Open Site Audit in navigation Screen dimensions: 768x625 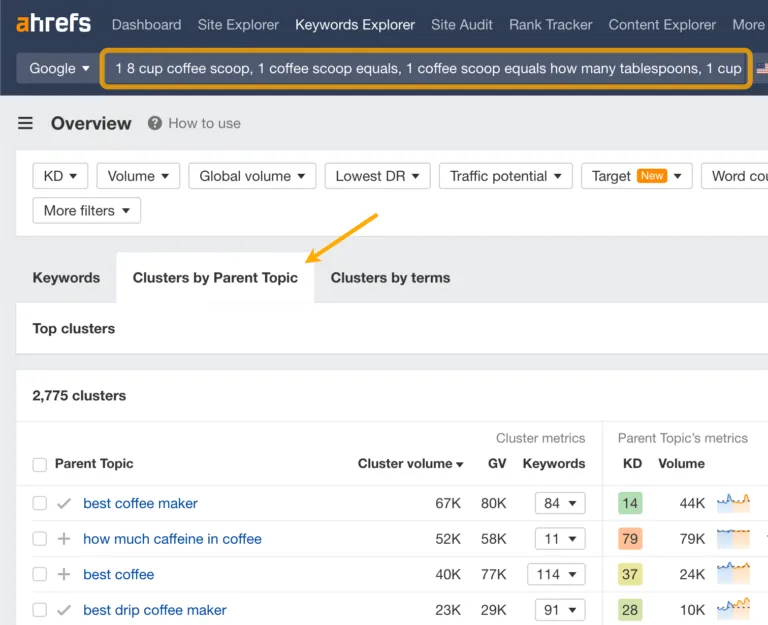pyautogui.click(x=462, y=24)
